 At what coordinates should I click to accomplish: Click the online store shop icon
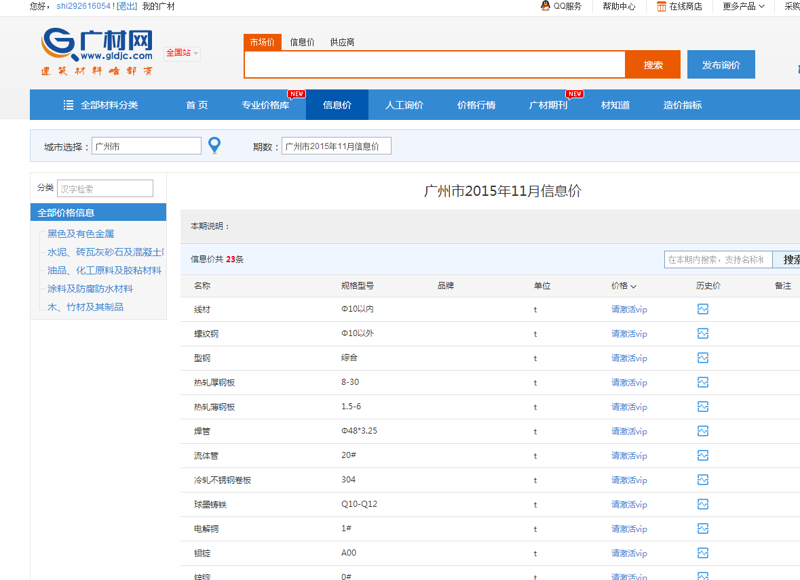click(661, 7)
